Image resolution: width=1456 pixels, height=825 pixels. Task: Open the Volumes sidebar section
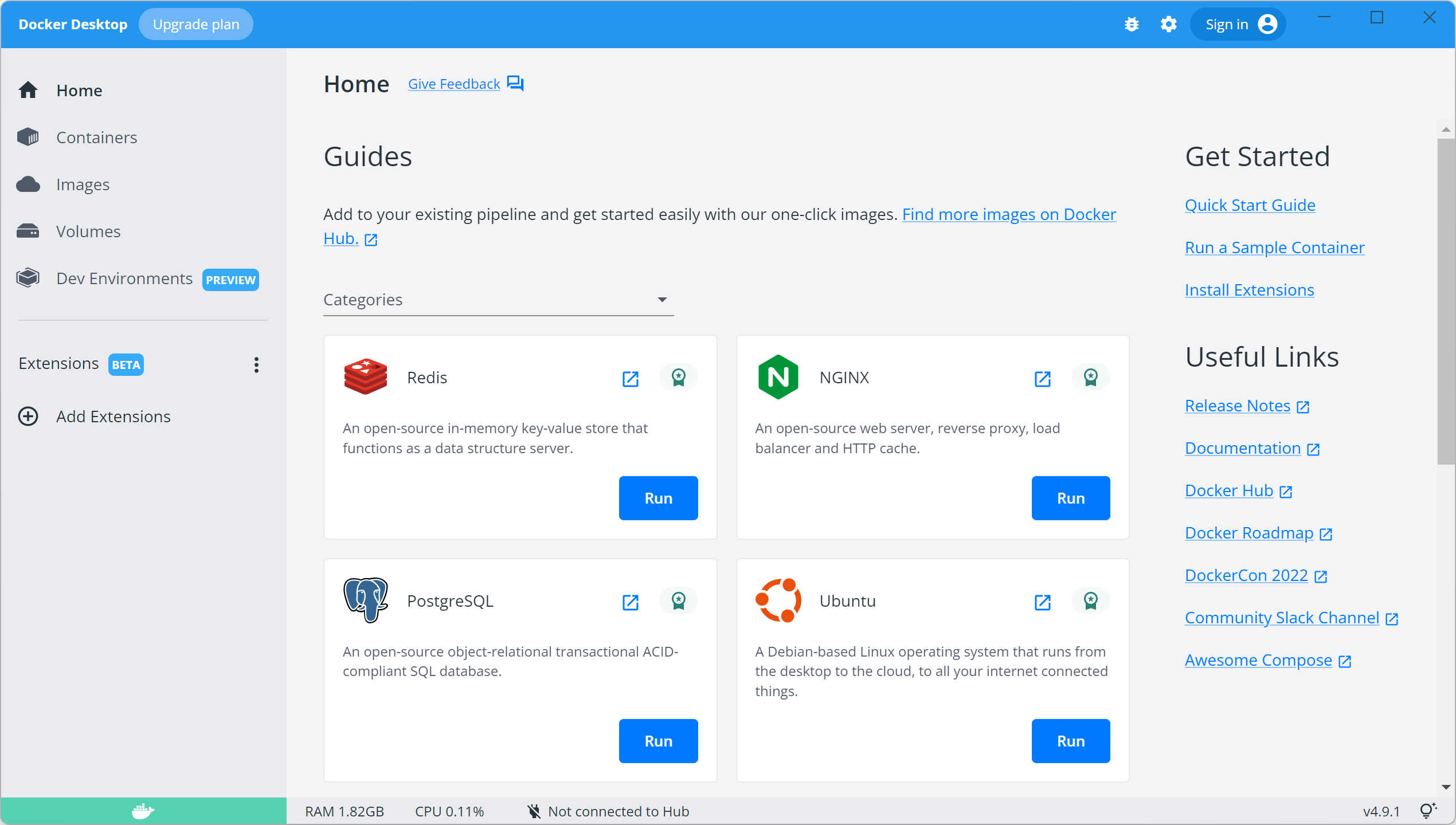[88, 231]
